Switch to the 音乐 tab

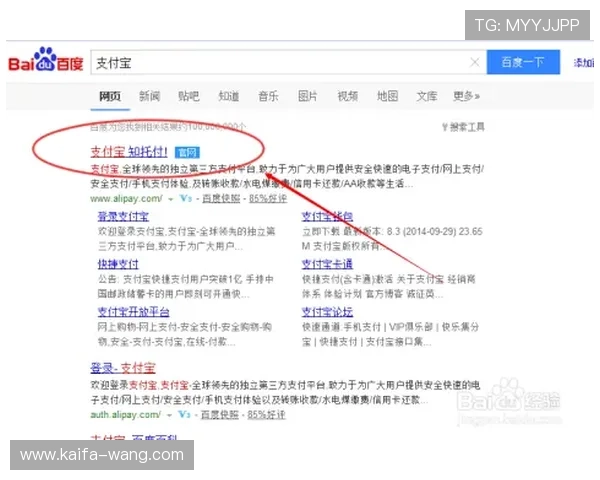(x=268, y=96)
